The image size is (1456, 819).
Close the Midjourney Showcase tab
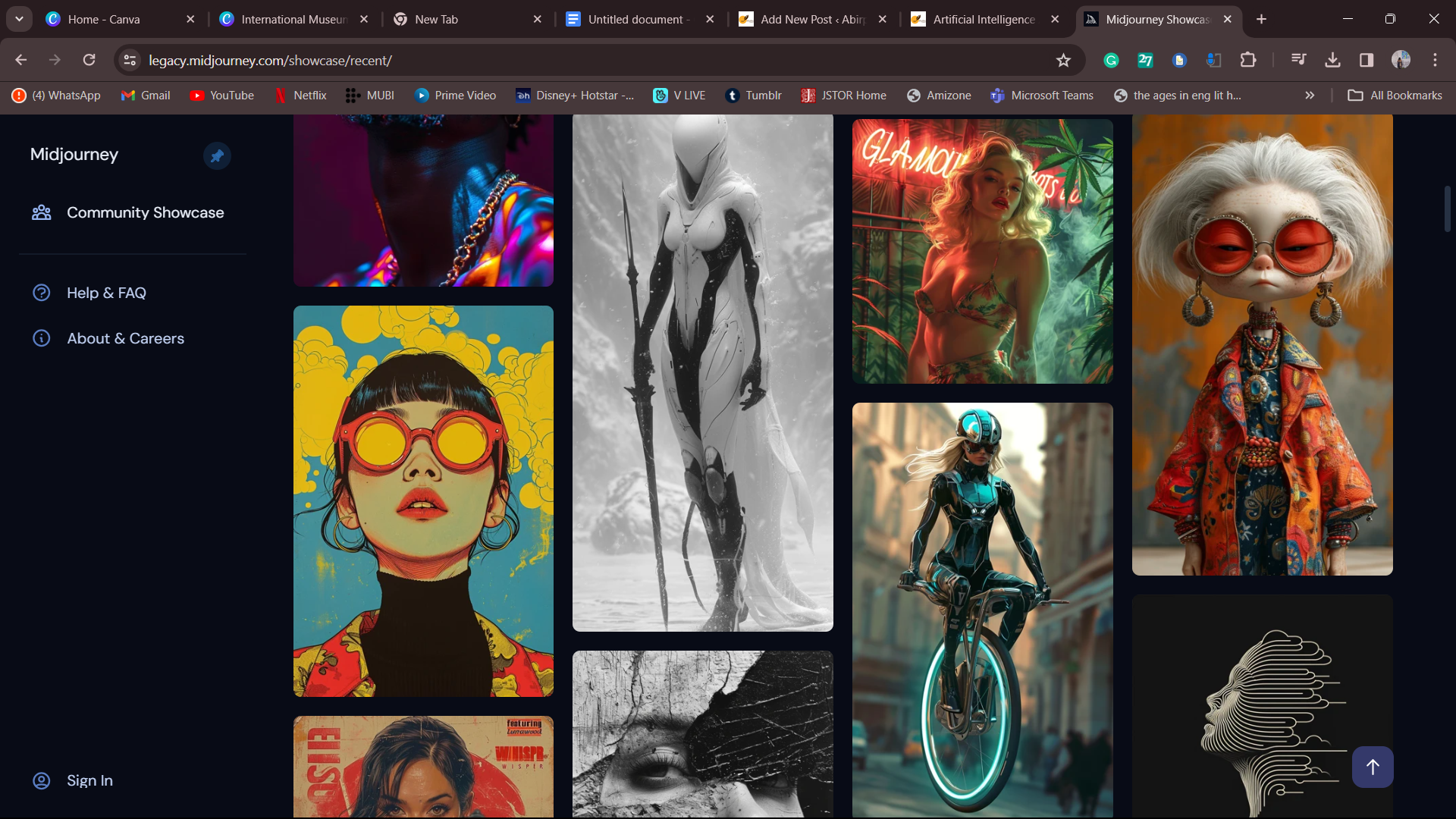point(1227,19)
